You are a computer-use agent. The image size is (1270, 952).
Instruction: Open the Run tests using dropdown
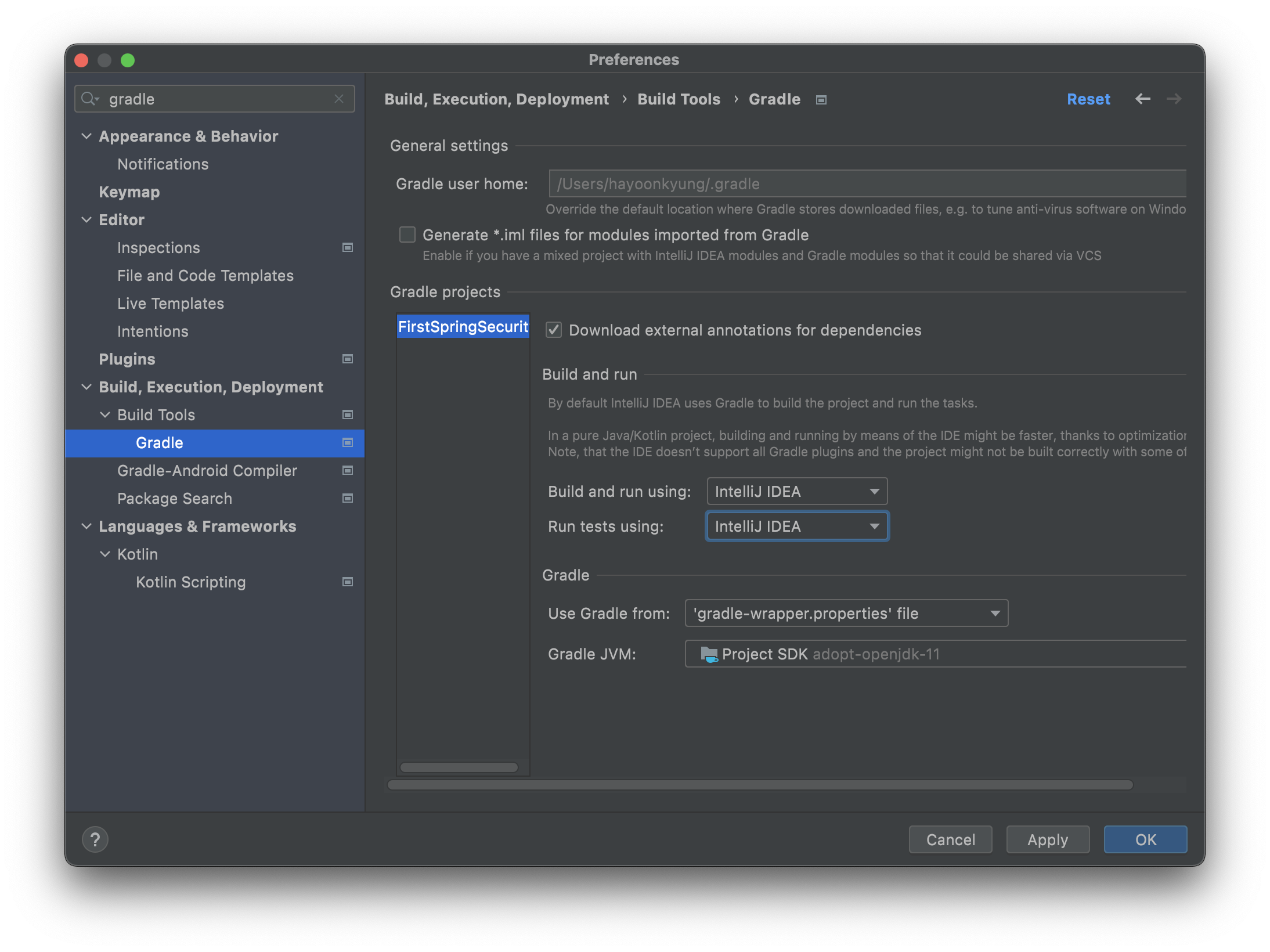pos(796,526)
